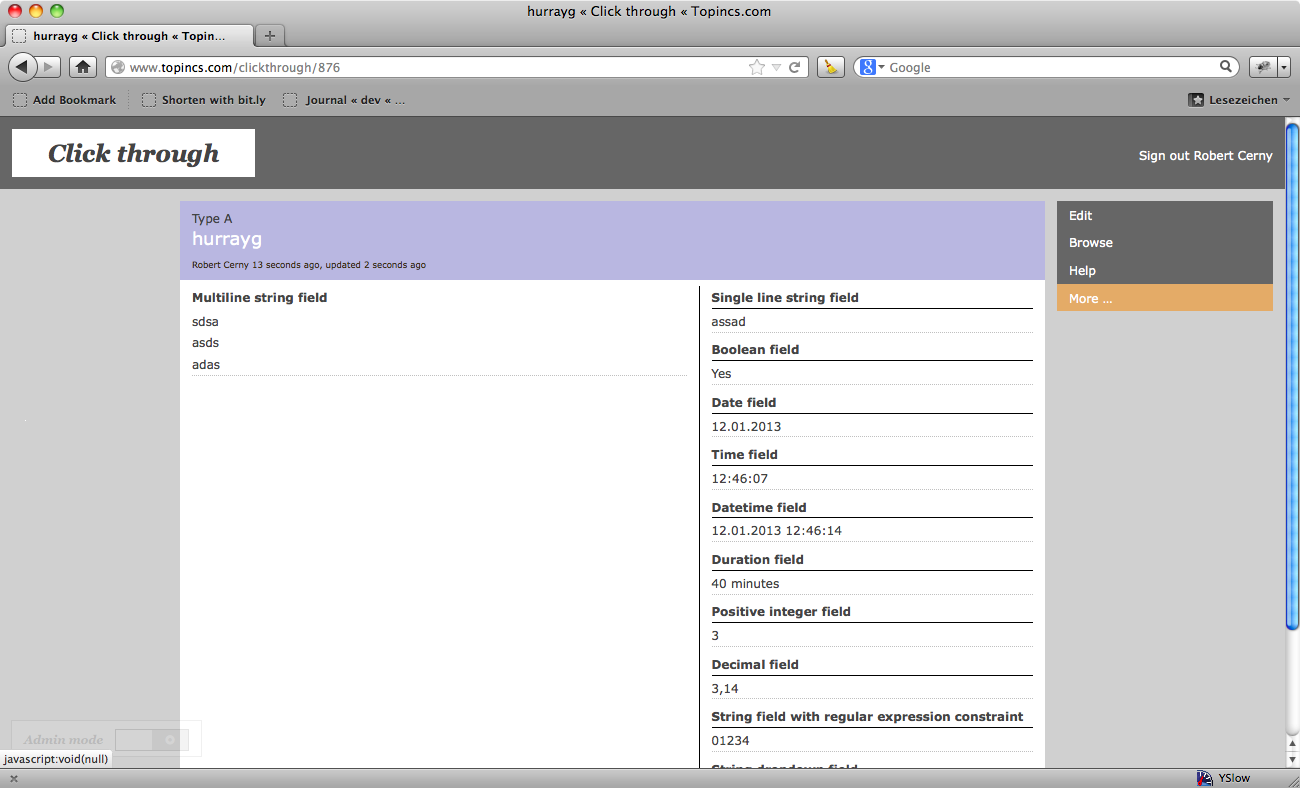Open the Google search engine dropdown
Viewport: 1300px width, 788px height.
(873, 67)
